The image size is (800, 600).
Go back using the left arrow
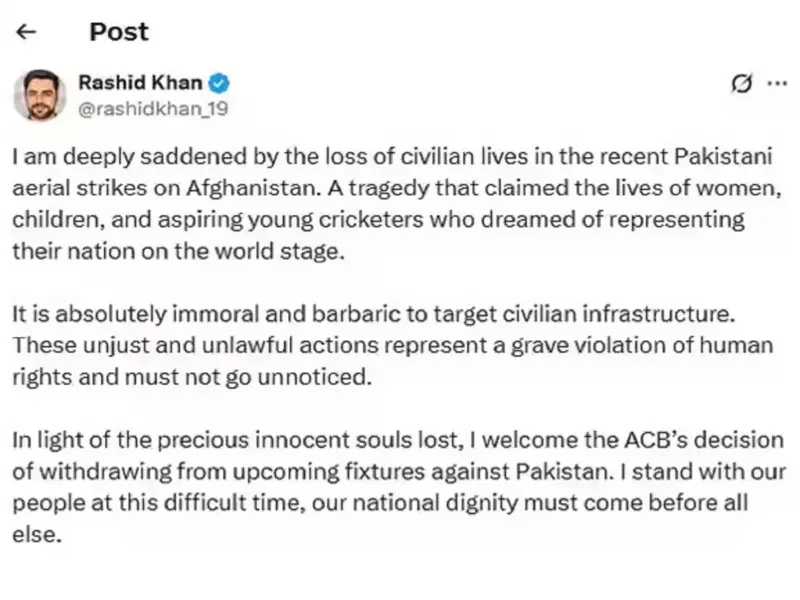click(x=27, y=31)
